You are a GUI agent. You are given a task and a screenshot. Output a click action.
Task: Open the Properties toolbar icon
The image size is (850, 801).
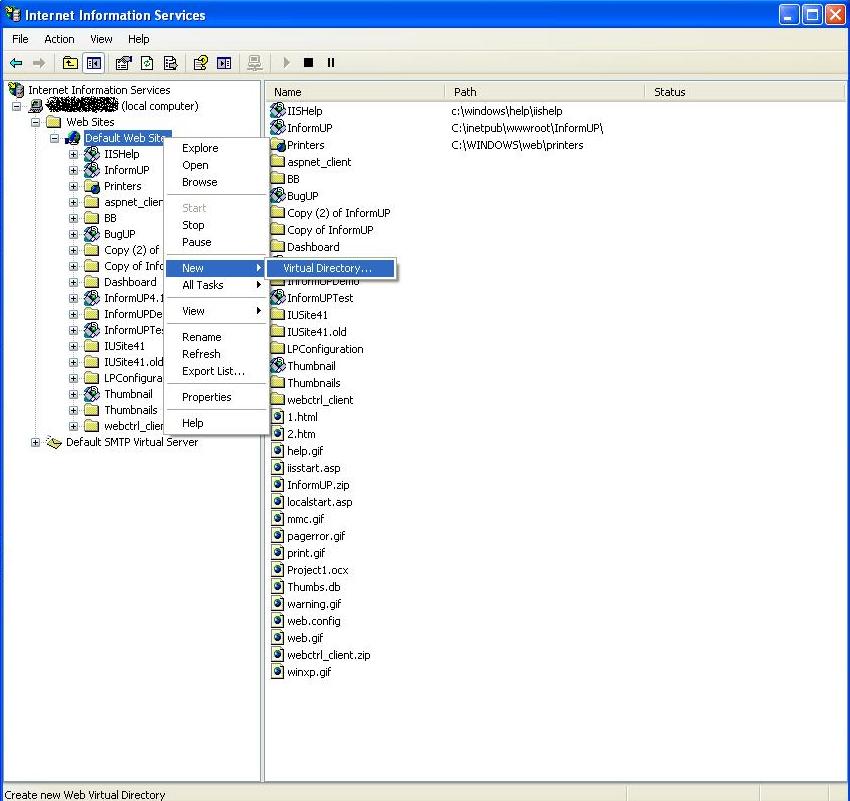tap(124, 63)
